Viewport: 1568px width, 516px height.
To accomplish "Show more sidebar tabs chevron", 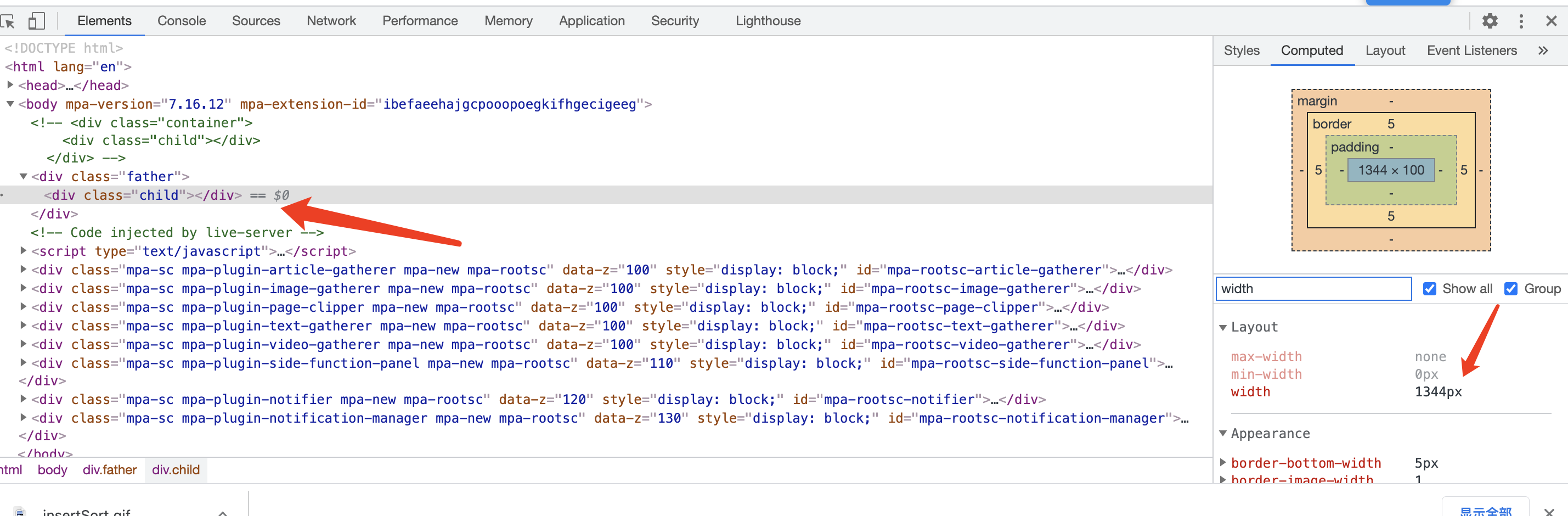I will [1542, 51].
